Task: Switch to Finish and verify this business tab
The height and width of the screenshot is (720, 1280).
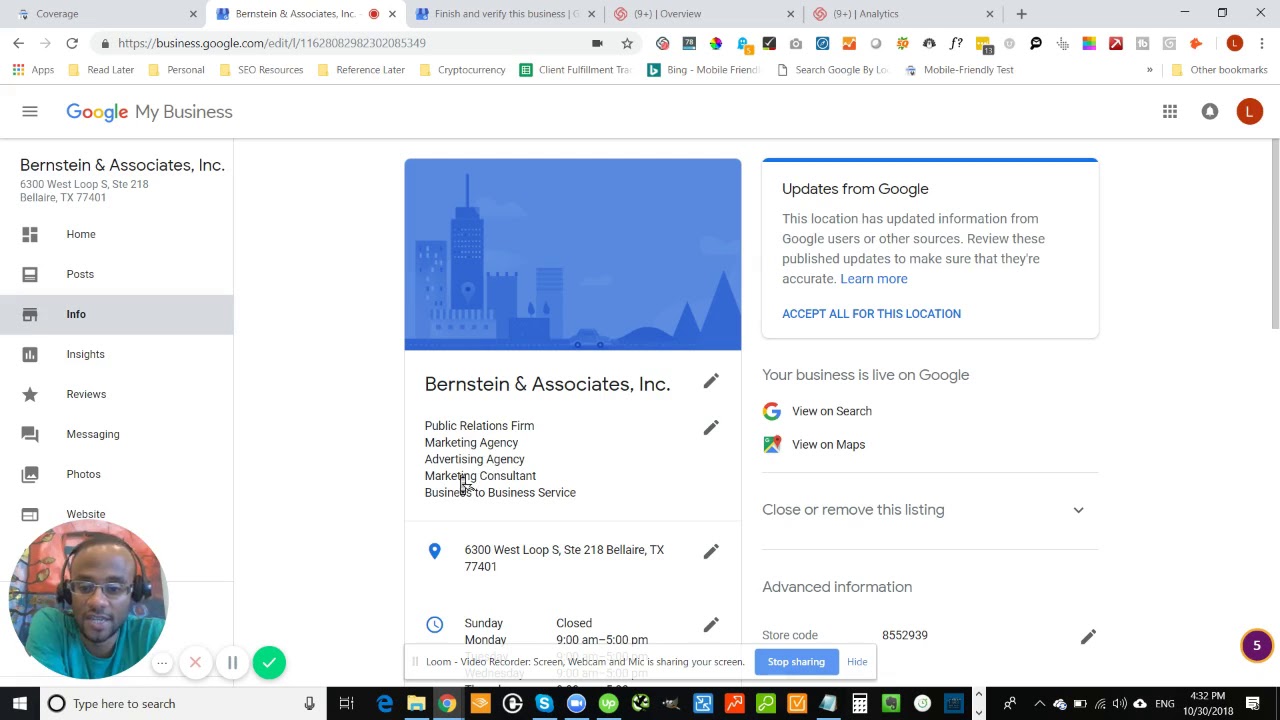Action: click(x=506, y=14)
